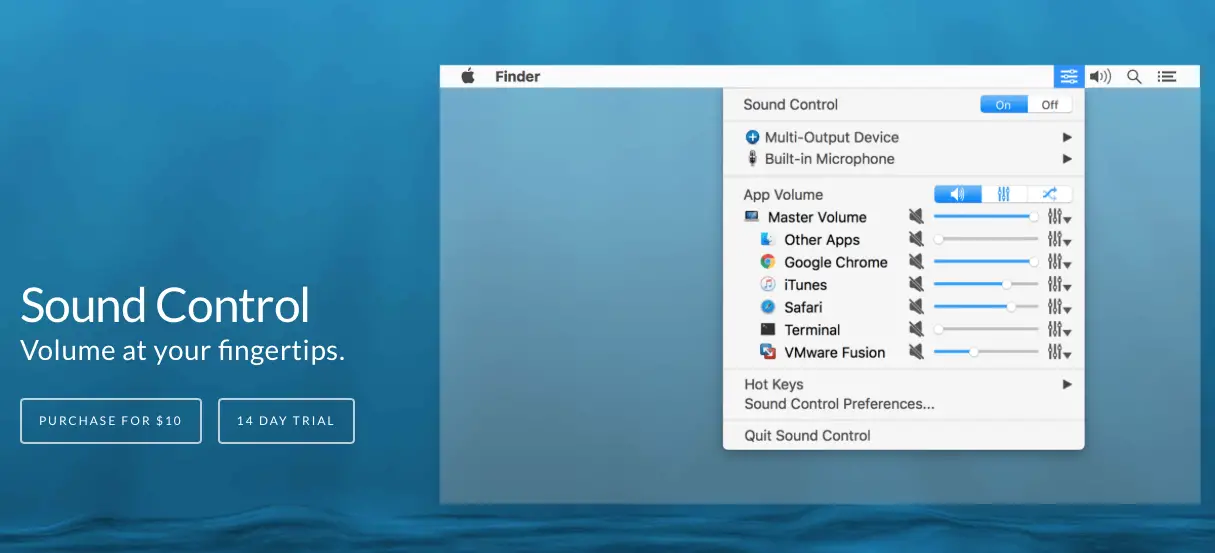Mute Terminal audio
This screenshot has width=1215, height=553.
pos(916,329)
